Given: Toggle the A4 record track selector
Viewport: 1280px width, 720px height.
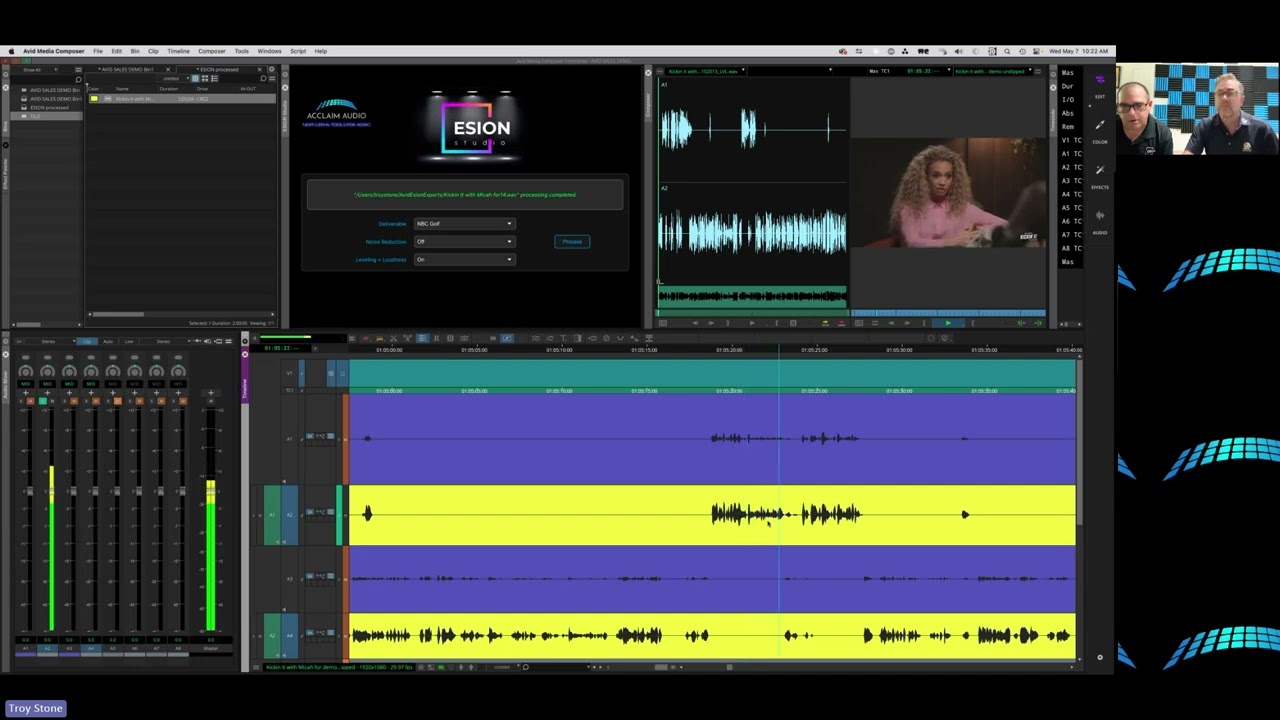Looking at the screenshot, I should pyautogui.click(x=290, y=635).
